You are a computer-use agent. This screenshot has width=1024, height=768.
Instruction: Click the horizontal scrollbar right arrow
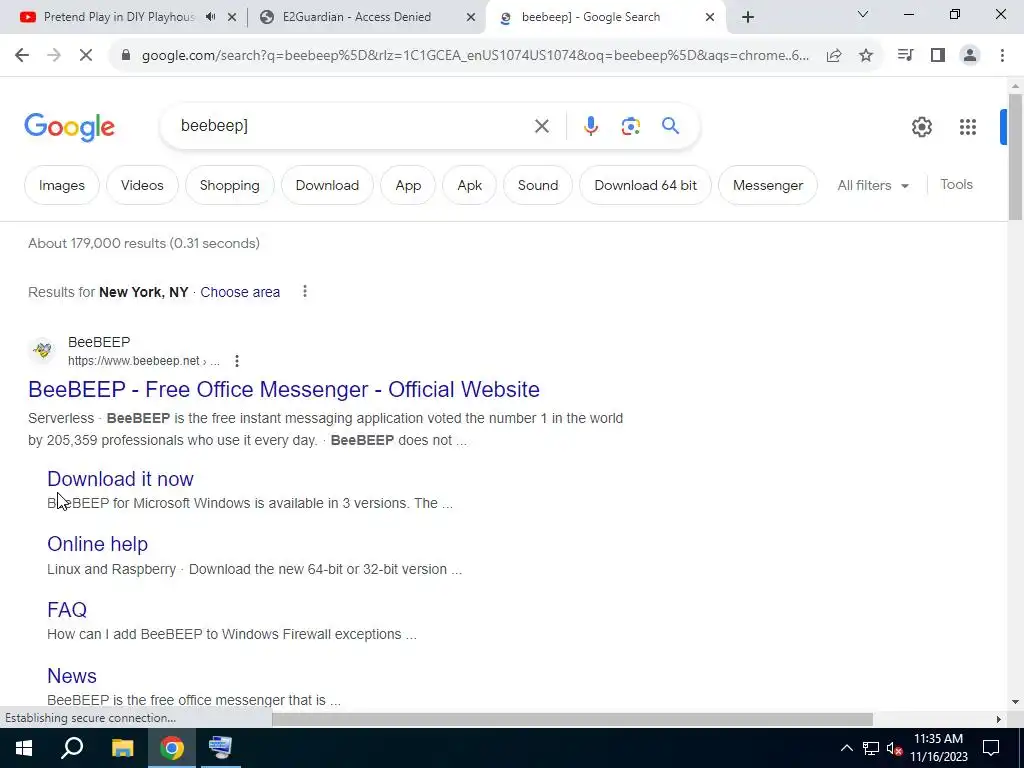[x=999, y=719]
